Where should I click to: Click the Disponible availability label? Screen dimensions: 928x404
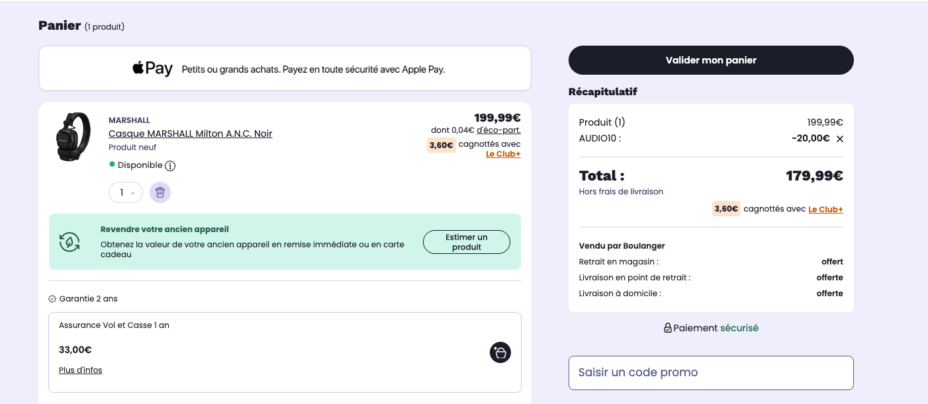click(x=140, y=165)
